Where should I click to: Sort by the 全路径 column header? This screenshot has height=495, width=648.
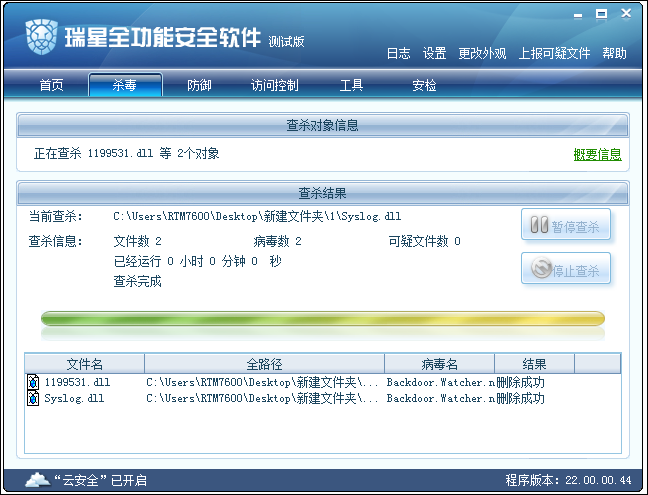tap(264, 364)
